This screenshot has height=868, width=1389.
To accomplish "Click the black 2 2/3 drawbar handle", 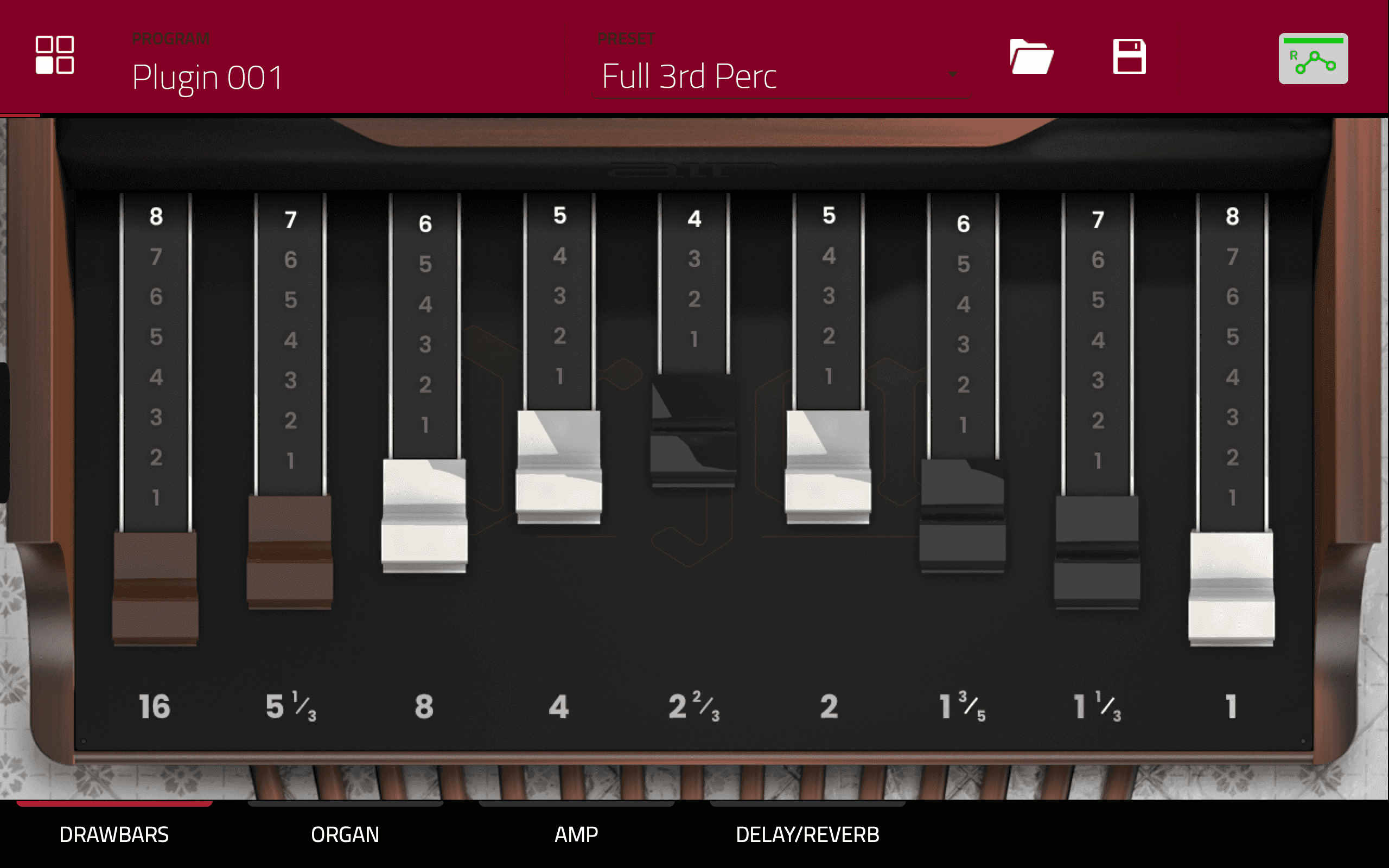I will pos(693,431).
